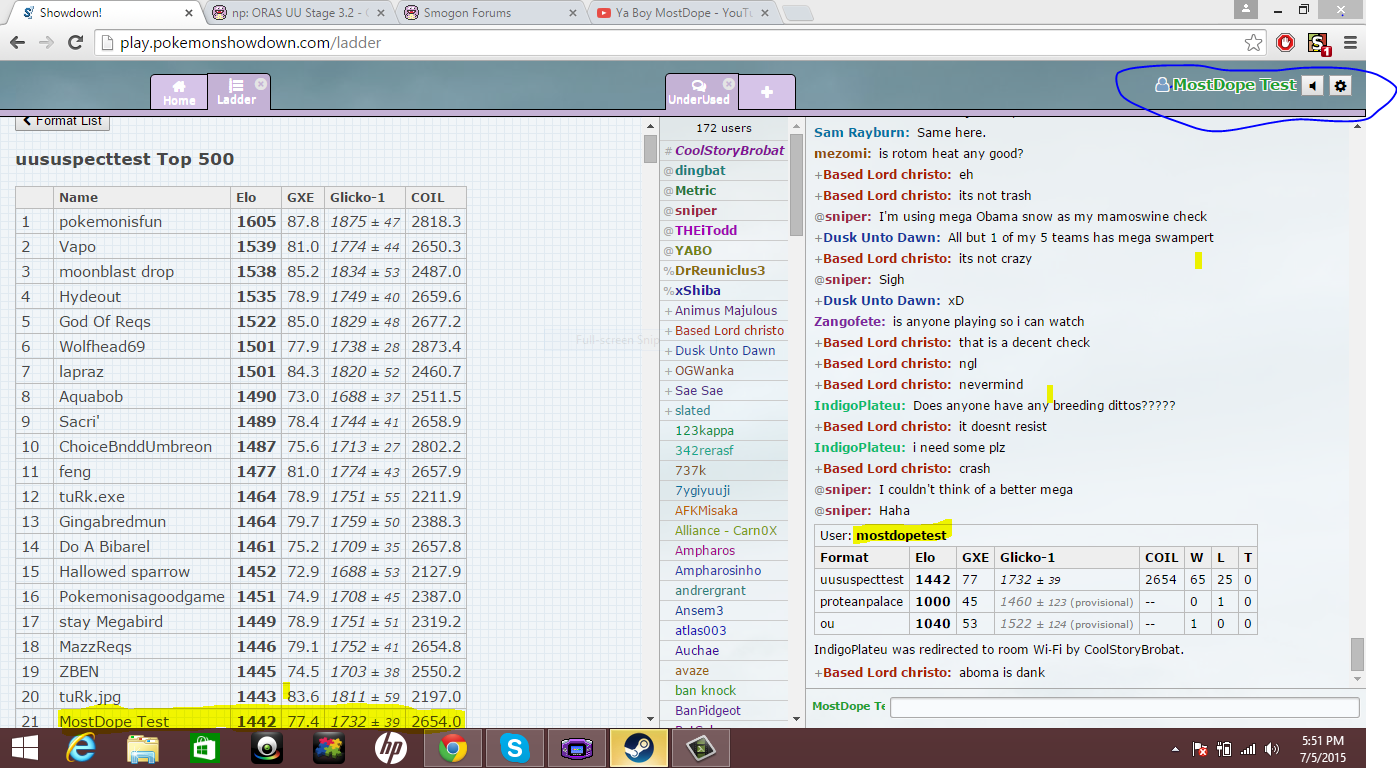Open the Home tab in Showdown

(x=179, y=91)
